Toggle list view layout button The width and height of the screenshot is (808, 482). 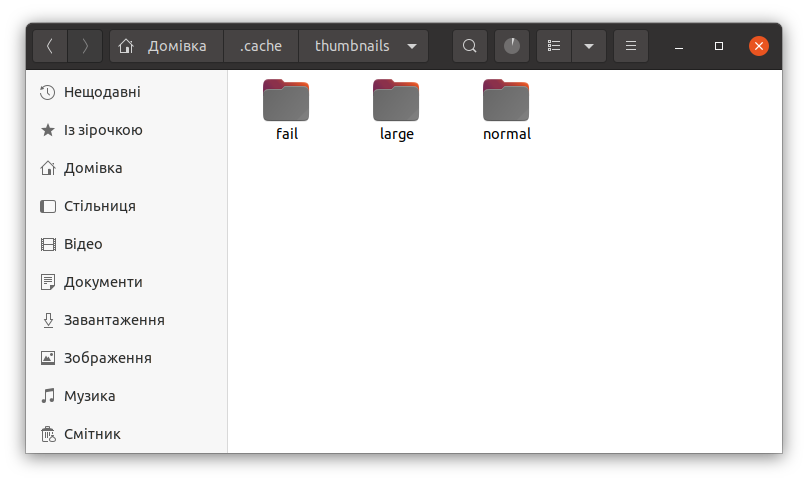coord(554,46)
